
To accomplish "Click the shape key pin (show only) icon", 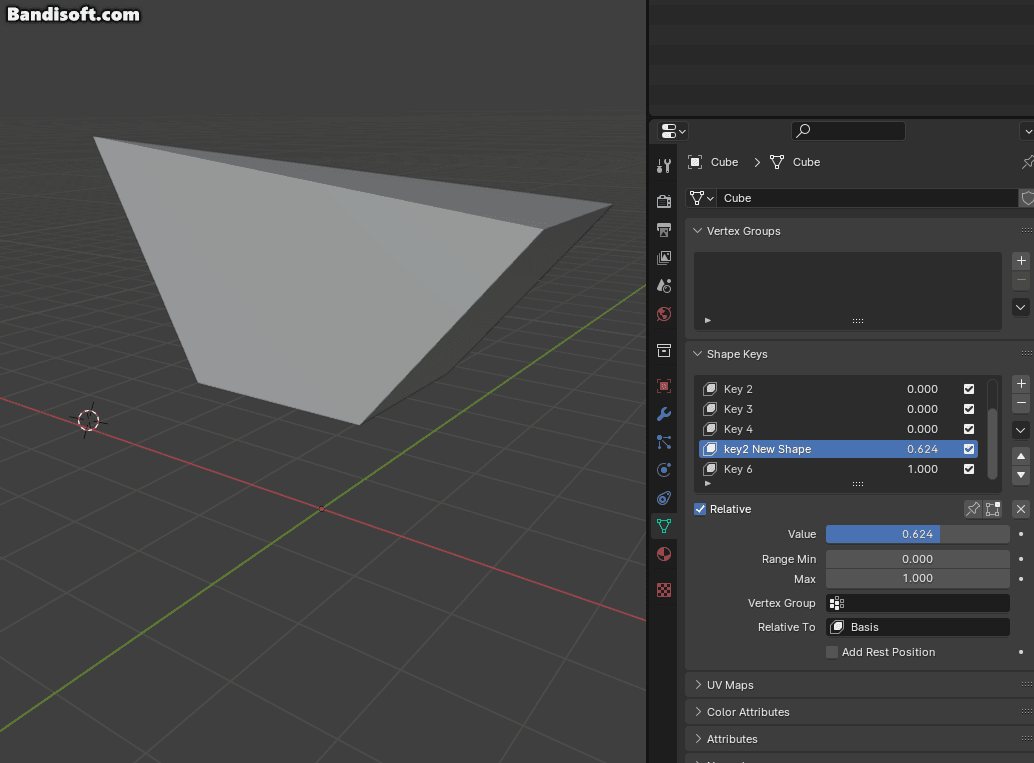I will 973,509.
